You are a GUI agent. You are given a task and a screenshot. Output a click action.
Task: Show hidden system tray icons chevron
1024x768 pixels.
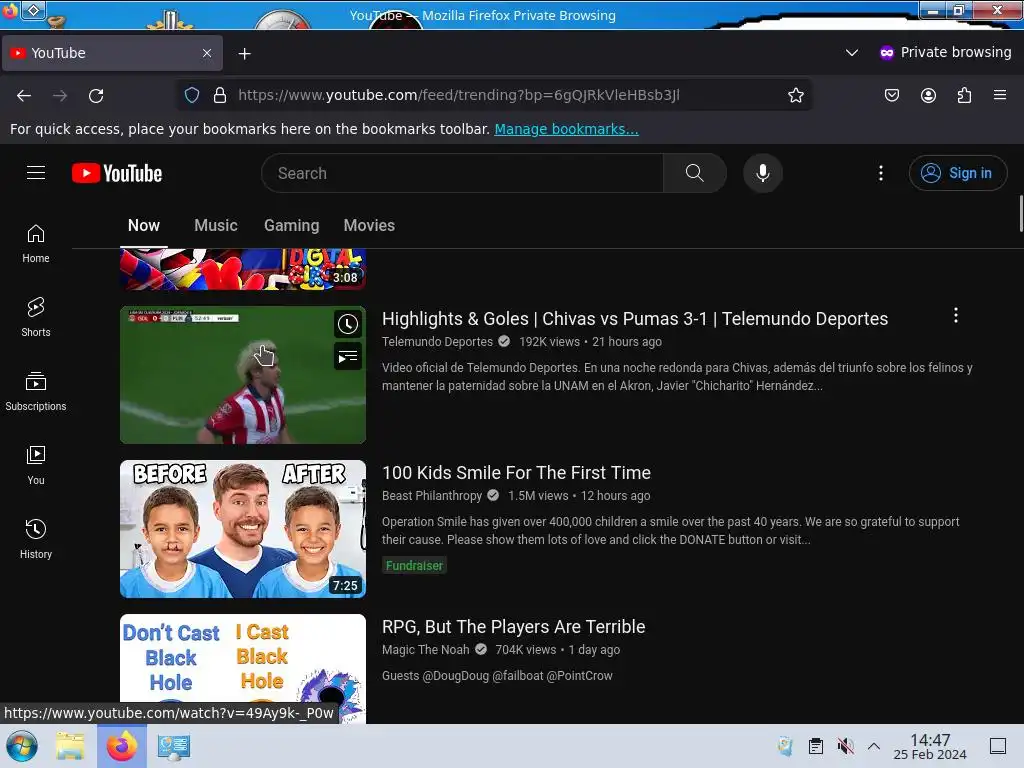tap(874, 746)
